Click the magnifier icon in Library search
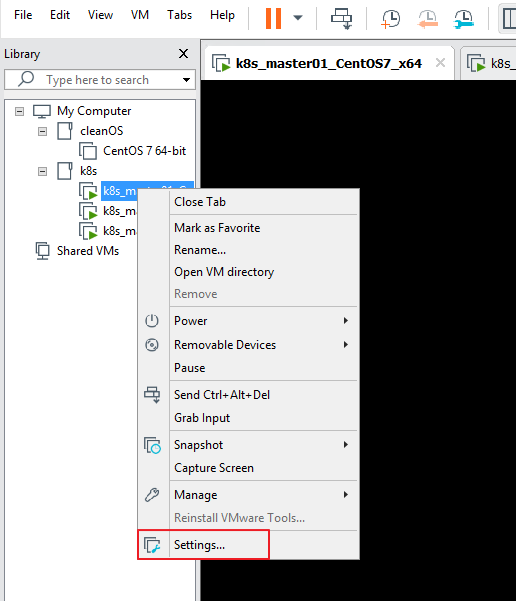Image resolution: width=516 pixels, height=601 pixels. click(26, 79)
